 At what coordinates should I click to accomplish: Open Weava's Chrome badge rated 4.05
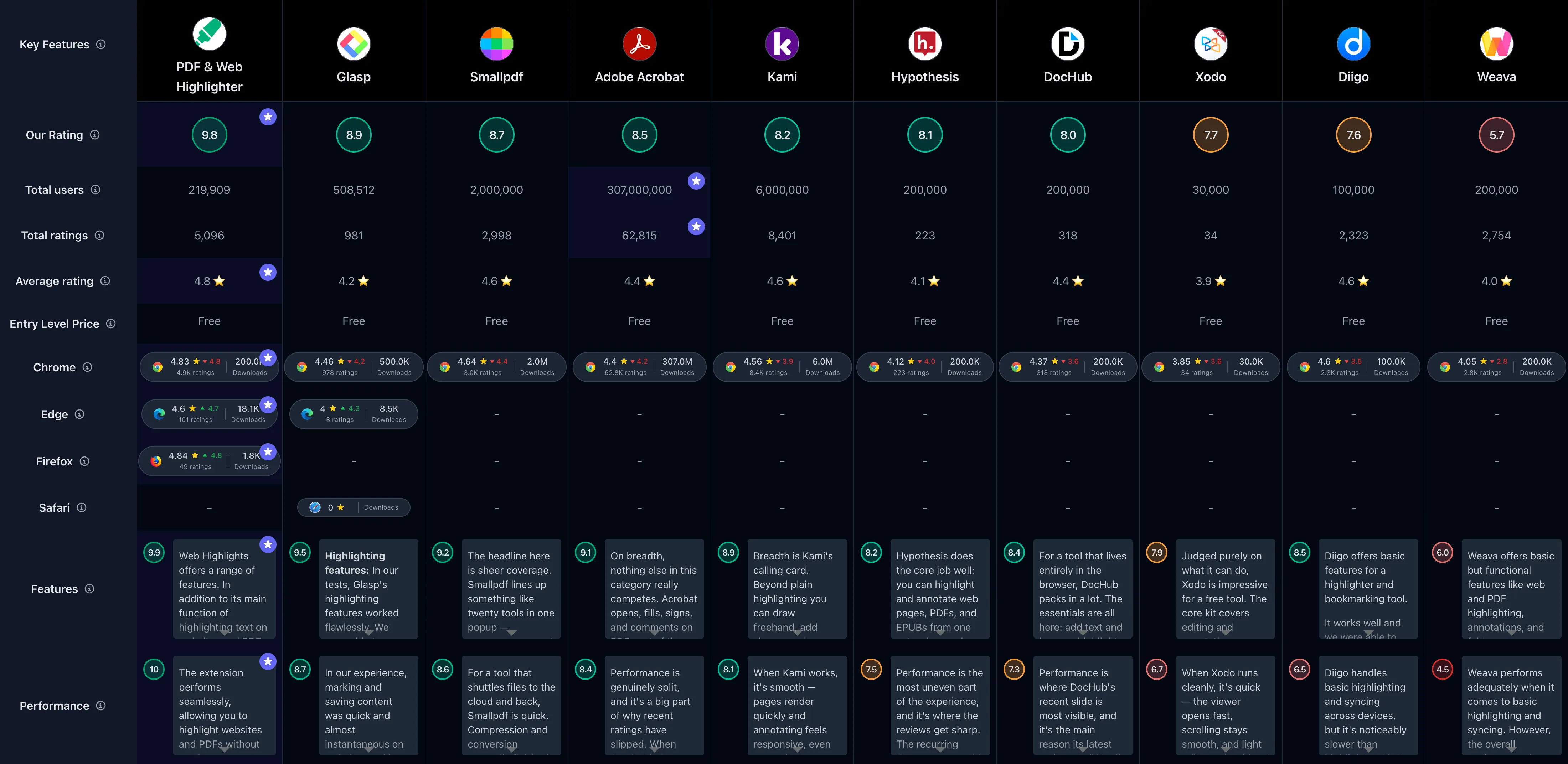click(x=1496, y=367)
